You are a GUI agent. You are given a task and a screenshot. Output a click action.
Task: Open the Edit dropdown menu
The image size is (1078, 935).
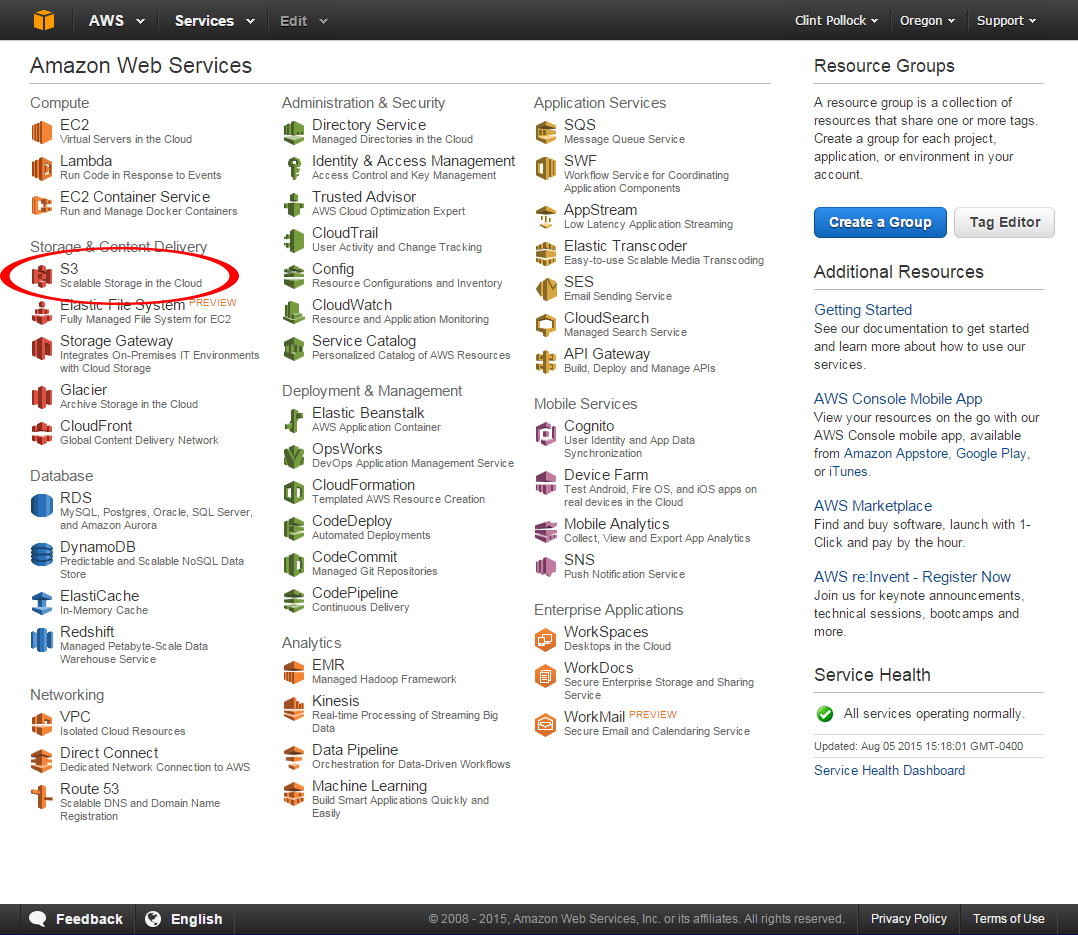303,21
